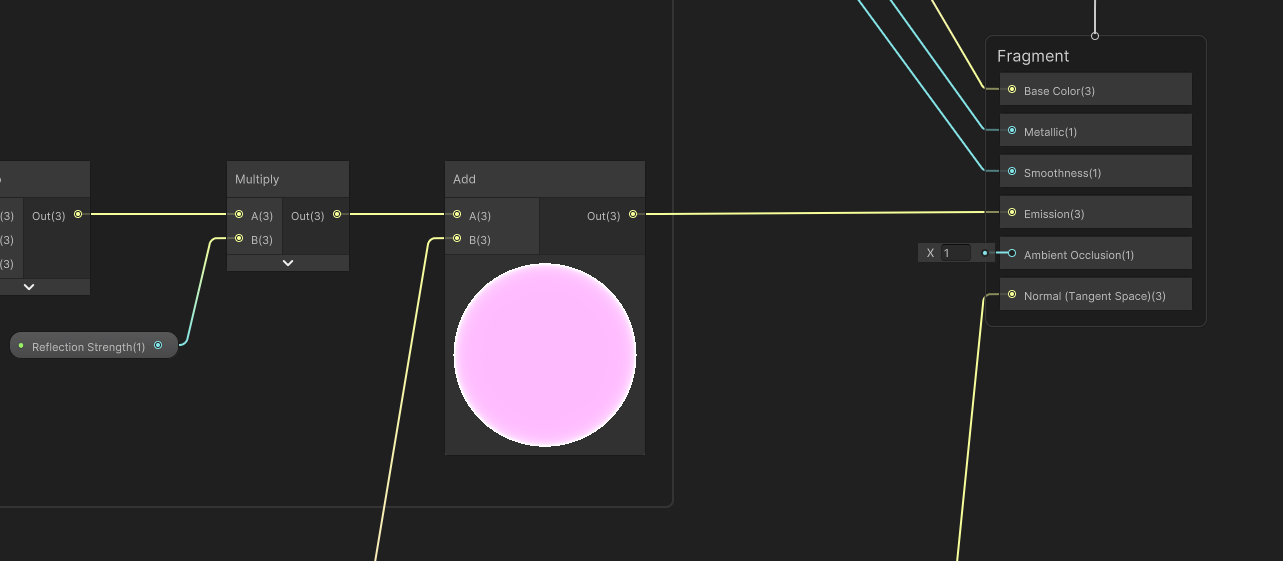Select the Smoothness(1) input port
The width and height of the screenshot is (1283, 561).
click(x=1012, y=172)
